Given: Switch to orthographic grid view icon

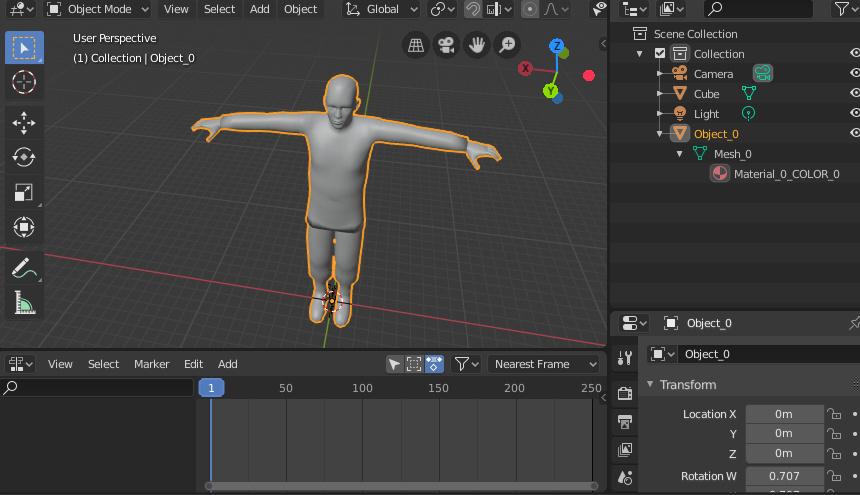Looking at the screenshot, I should (x=416, y=45).
